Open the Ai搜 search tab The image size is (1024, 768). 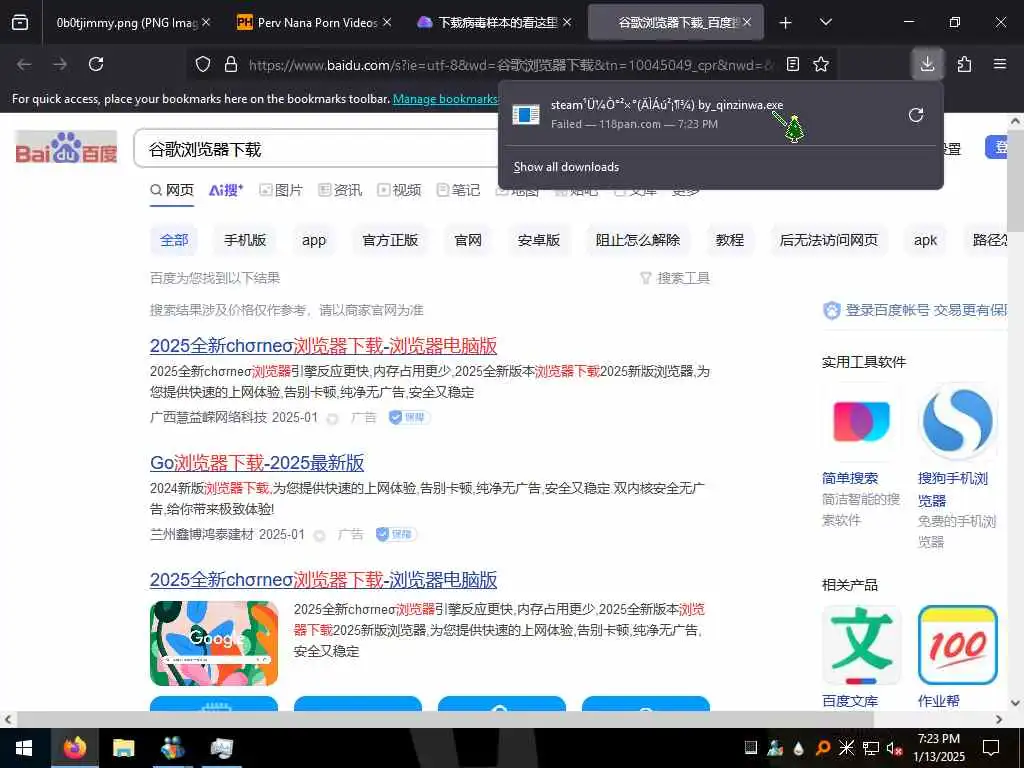tap(226, 190)
